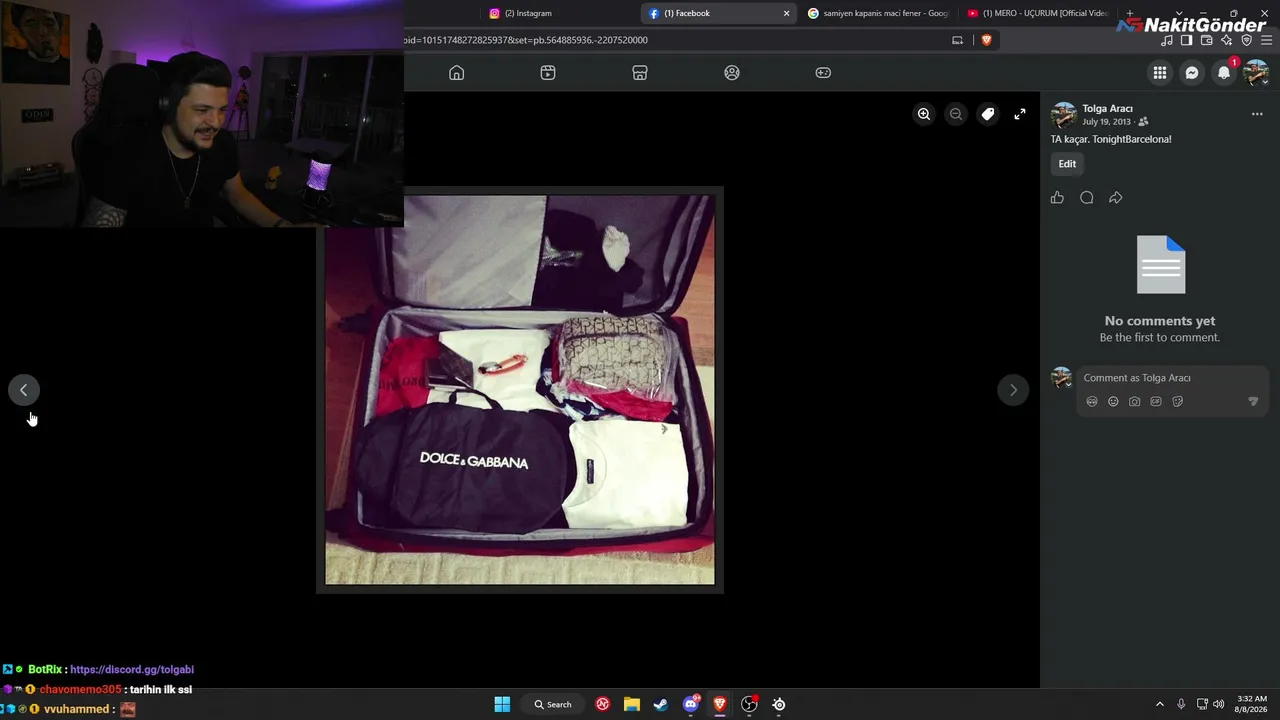The width and height of the screenshot is (1280, 720).
Task: Open Facebook Video (Watch) icon
Action: [x=548, y=73]
